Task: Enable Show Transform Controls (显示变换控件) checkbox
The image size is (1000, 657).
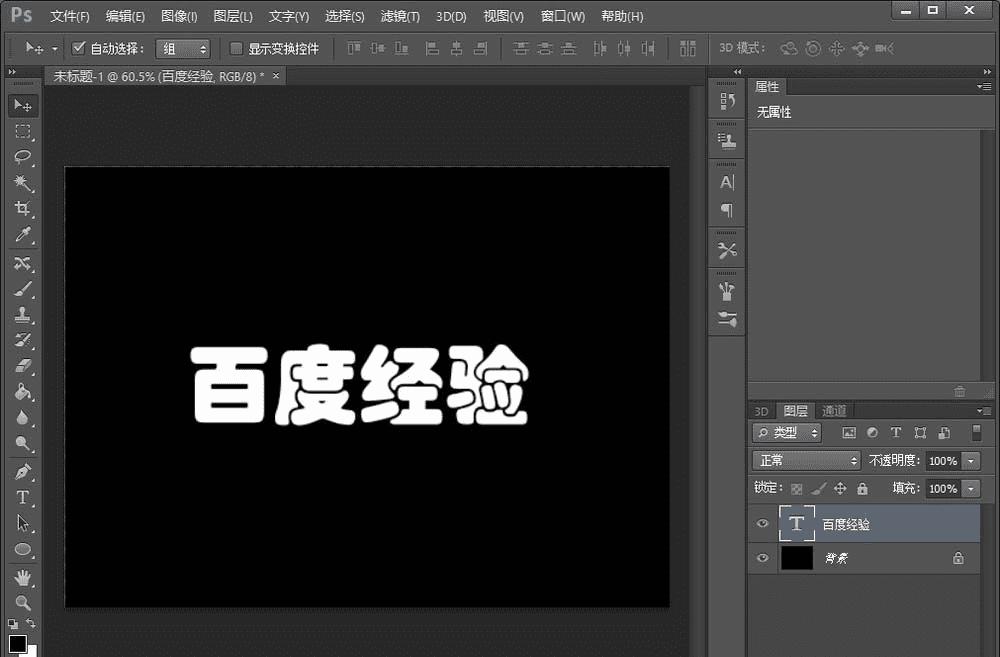Action: [236, 48]
